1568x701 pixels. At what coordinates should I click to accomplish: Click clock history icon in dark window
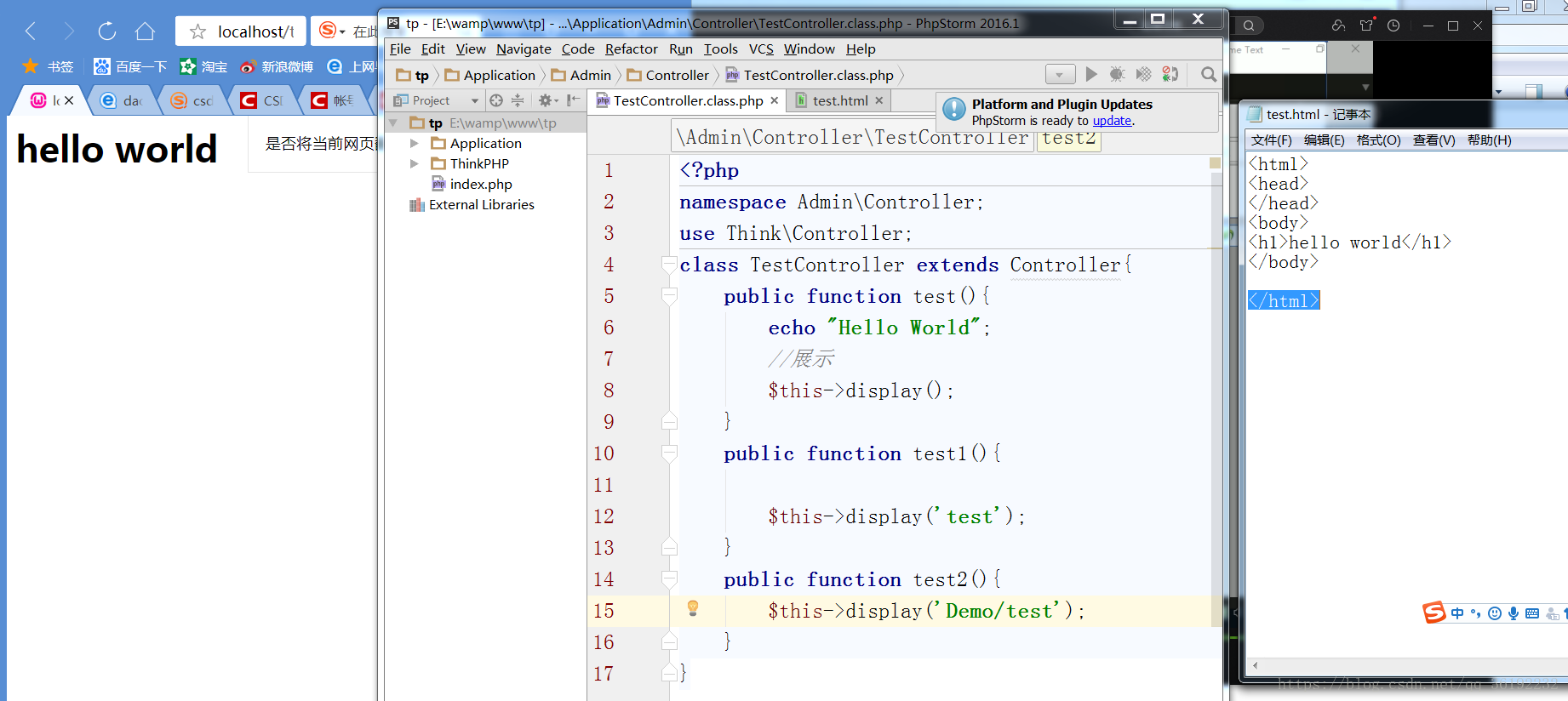1393,26
